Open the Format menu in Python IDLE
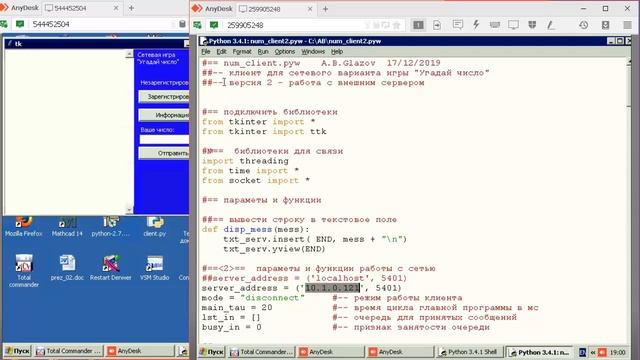Viewport: 640px width, 360px height. [242, 52]
